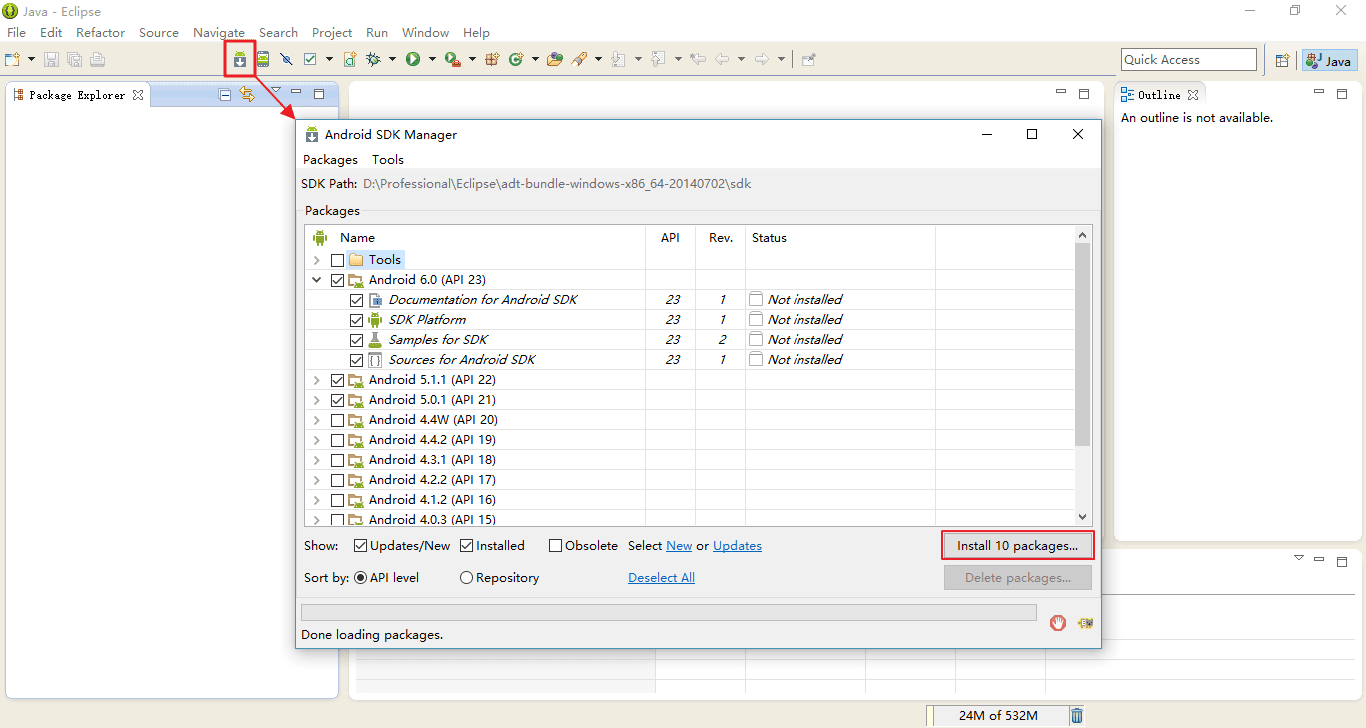Collapse the Android 6.0 (API 23) node
1366x728 pixels.
tap(317, 280)
